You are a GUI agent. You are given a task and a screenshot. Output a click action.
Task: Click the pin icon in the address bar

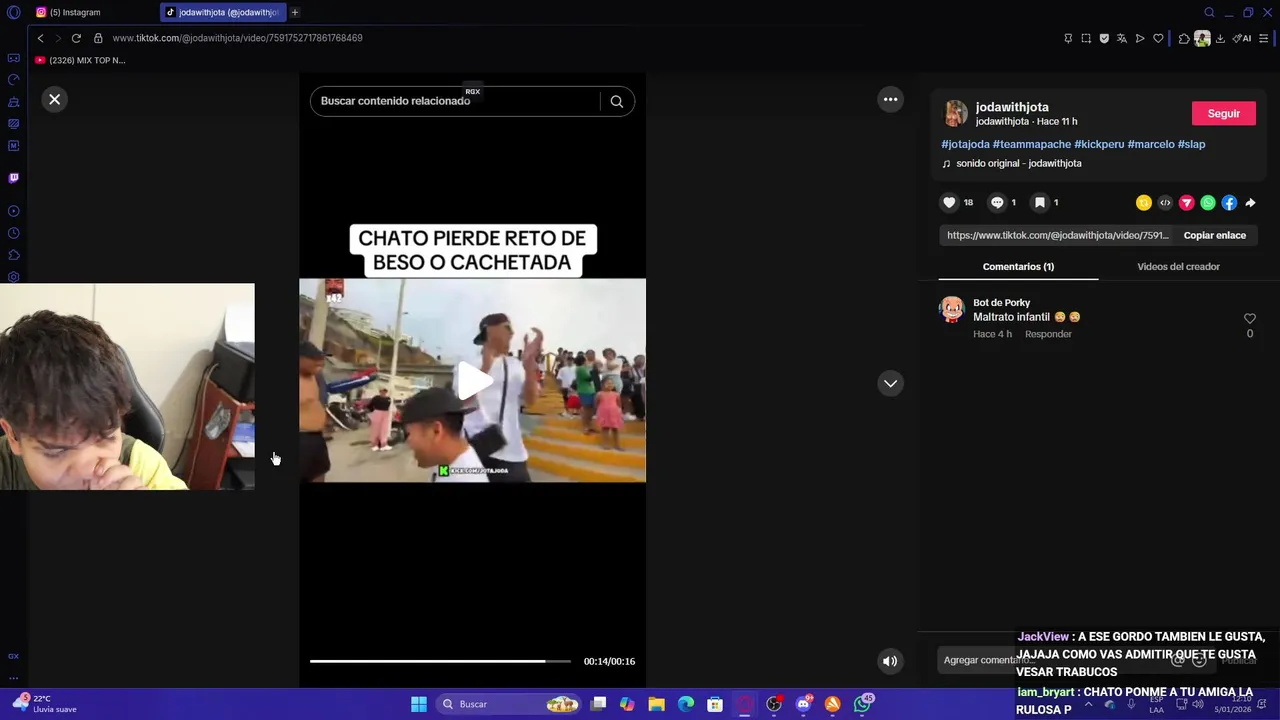(x=1068, y=38)
